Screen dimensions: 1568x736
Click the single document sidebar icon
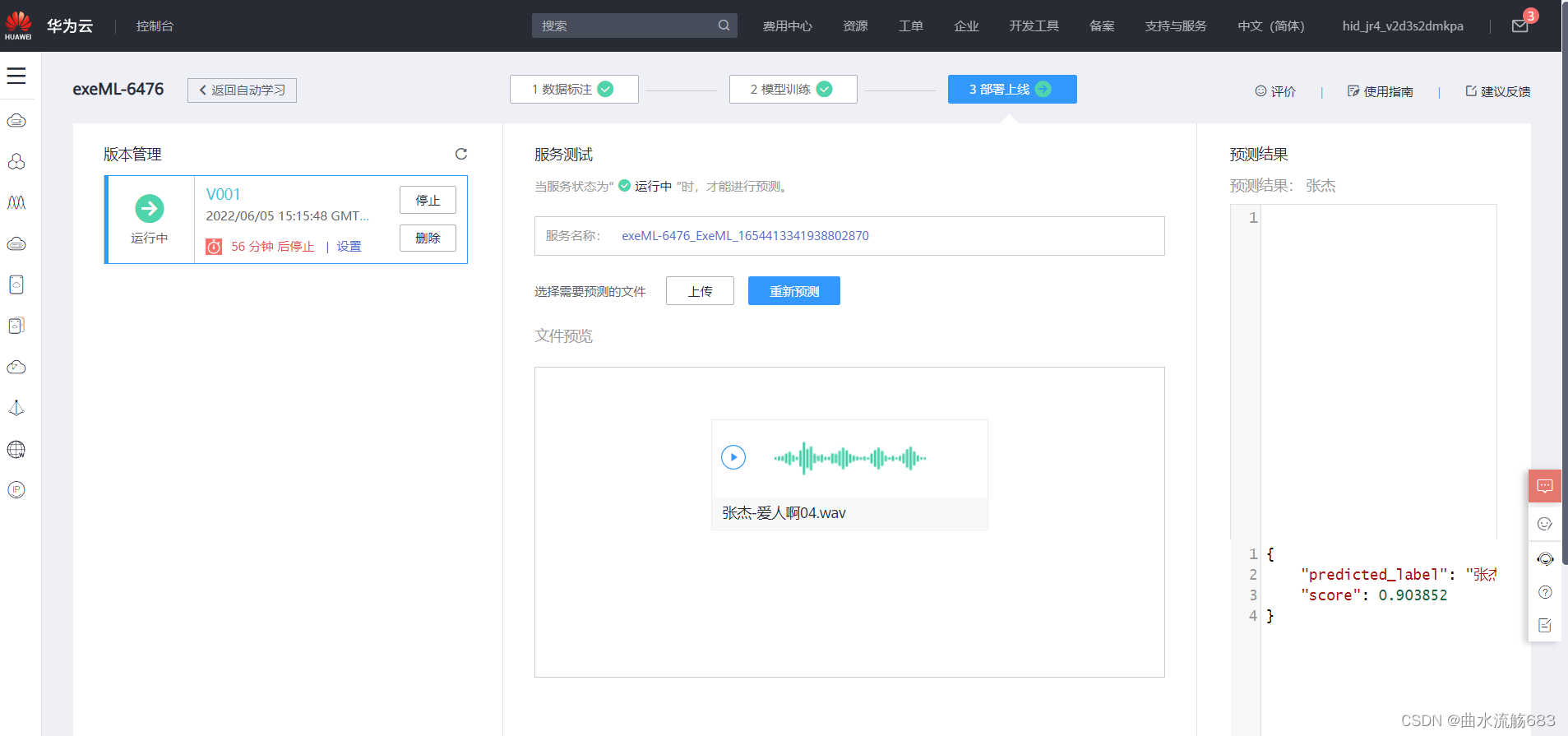point(16,285)
